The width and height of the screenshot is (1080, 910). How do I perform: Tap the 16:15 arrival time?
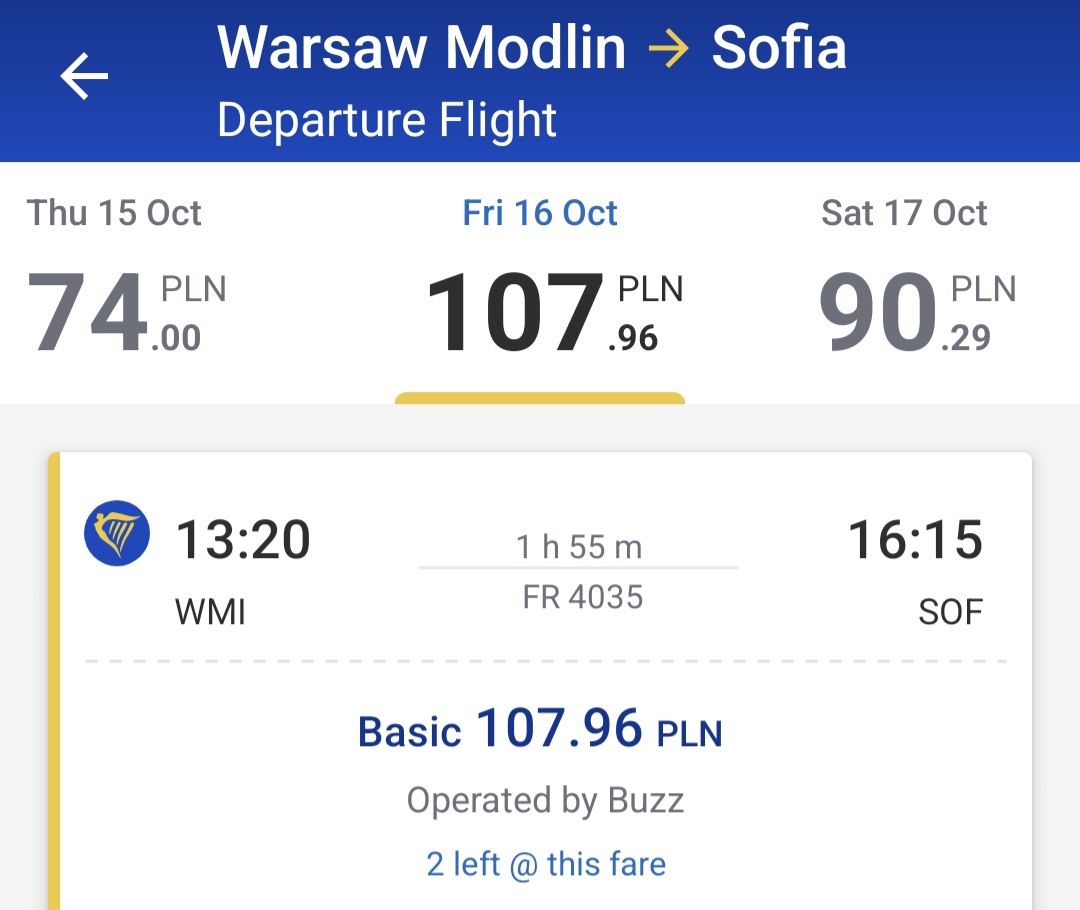[915, 539]
